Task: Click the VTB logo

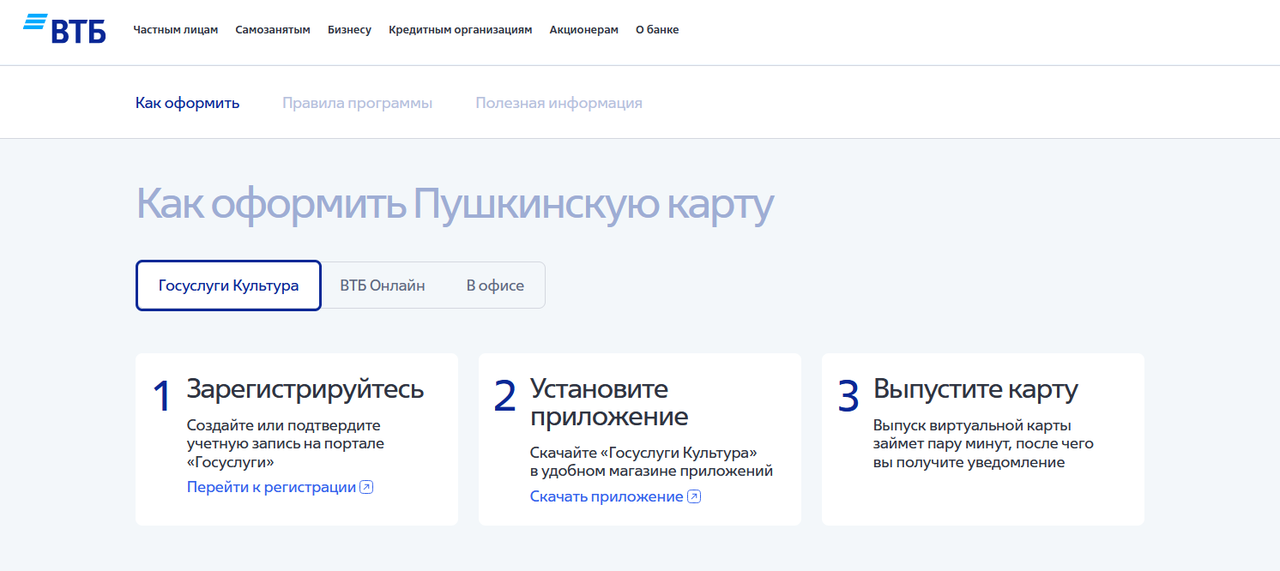Action: (x=65, y=29)
